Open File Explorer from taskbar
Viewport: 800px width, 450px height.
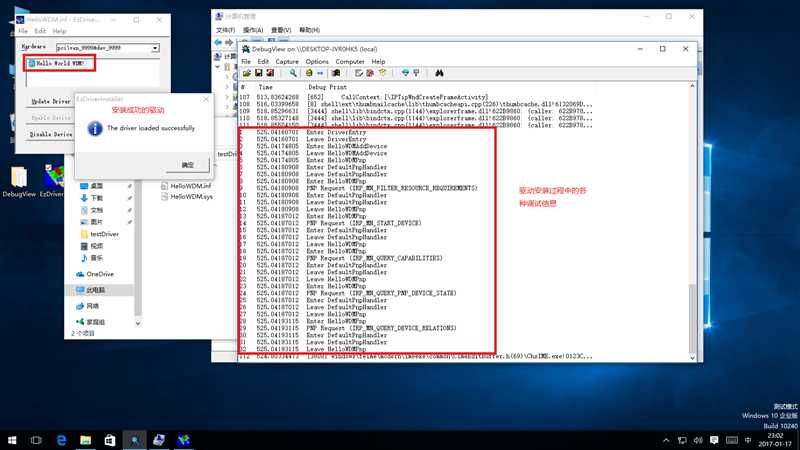[86, 440]
